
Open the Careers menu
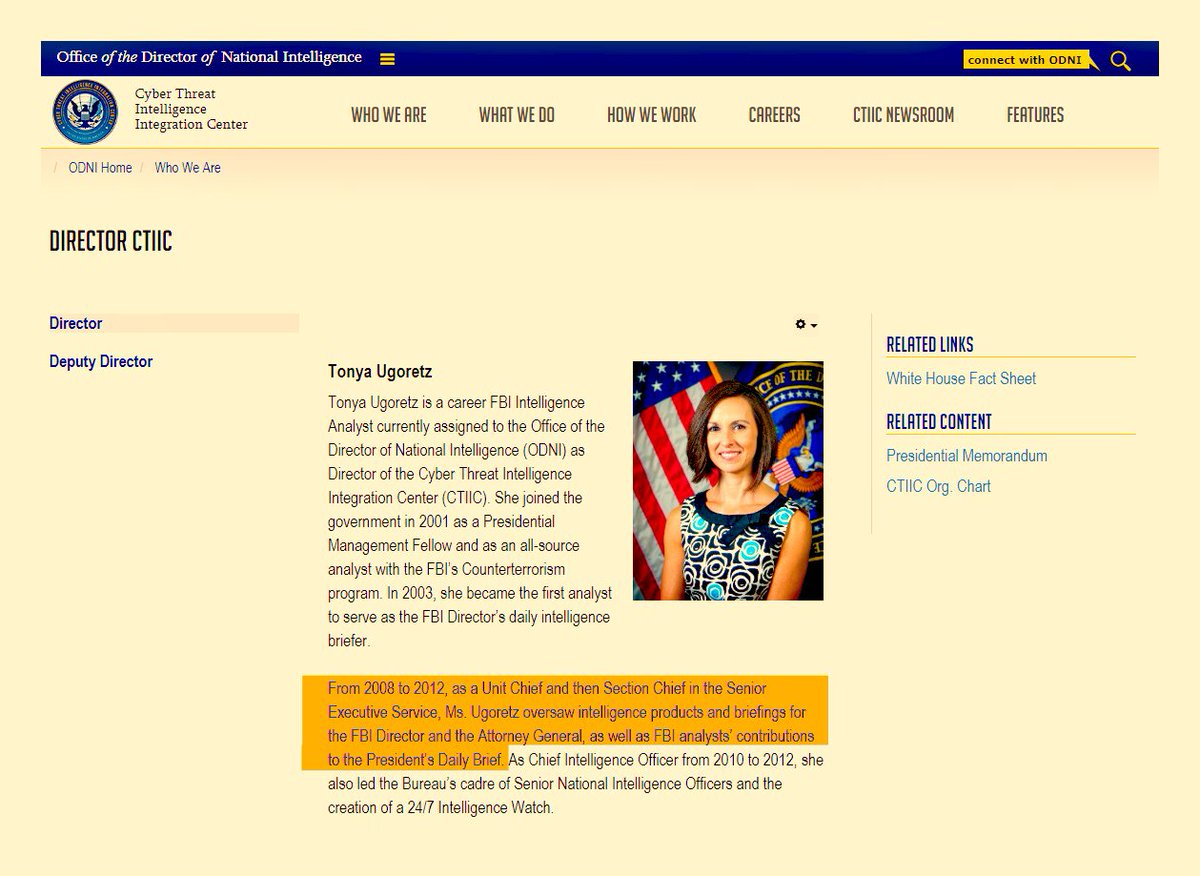[x=774, y=115]
